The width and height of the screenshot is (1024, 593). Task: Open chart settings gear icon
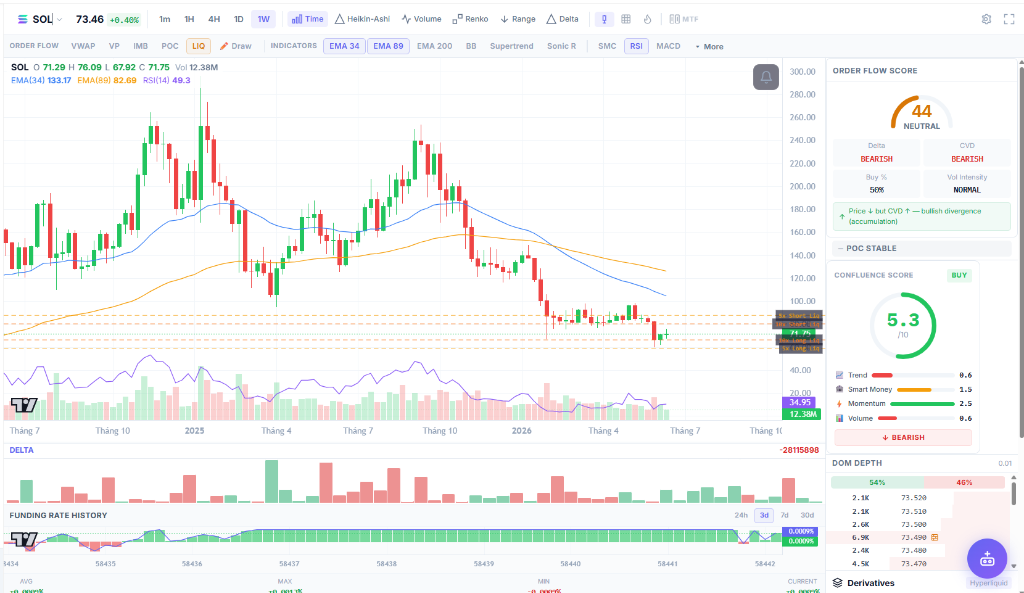[x=986, y=19]
